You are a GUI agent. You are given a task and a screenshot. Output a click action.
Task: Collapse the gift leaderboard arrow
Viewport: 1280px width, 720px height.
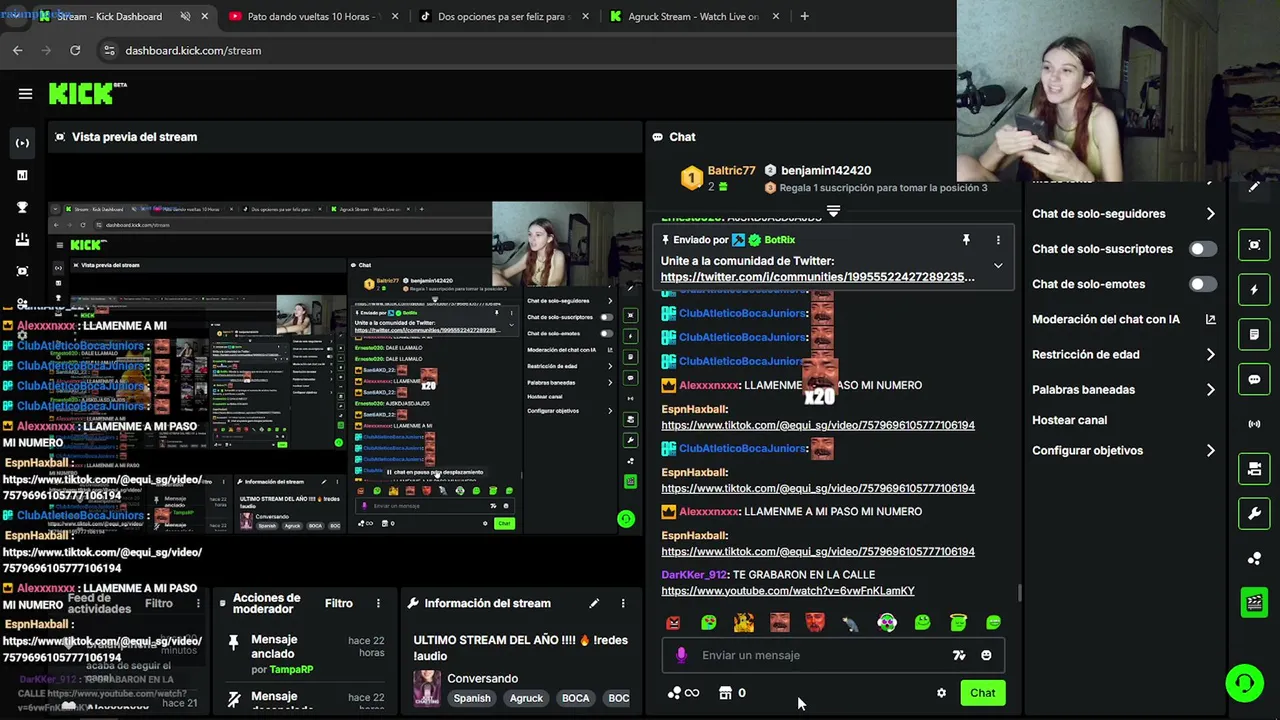pyautogui.click(x=833, y=211)
